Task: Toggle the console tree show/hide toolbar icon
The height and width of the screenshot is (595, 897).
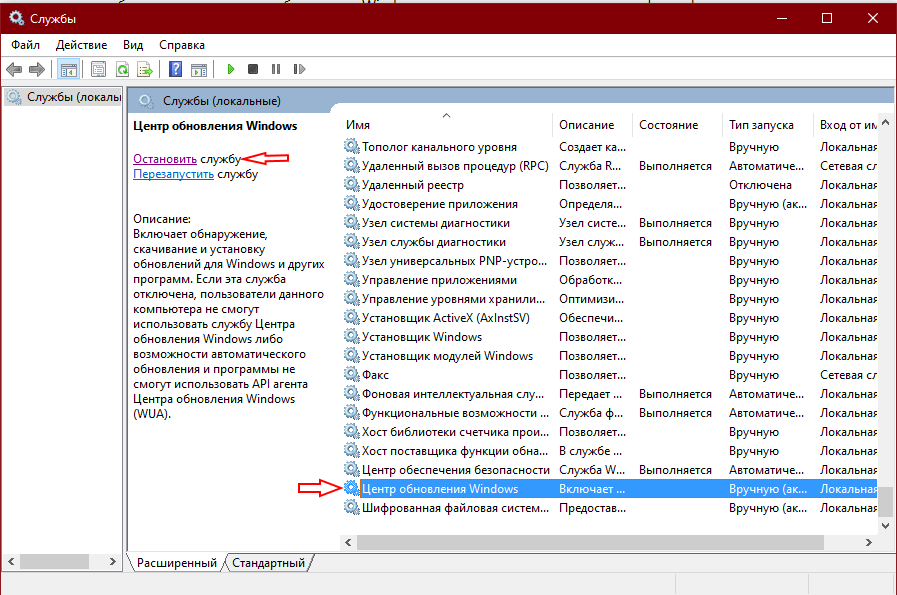Action: point(69,69)
